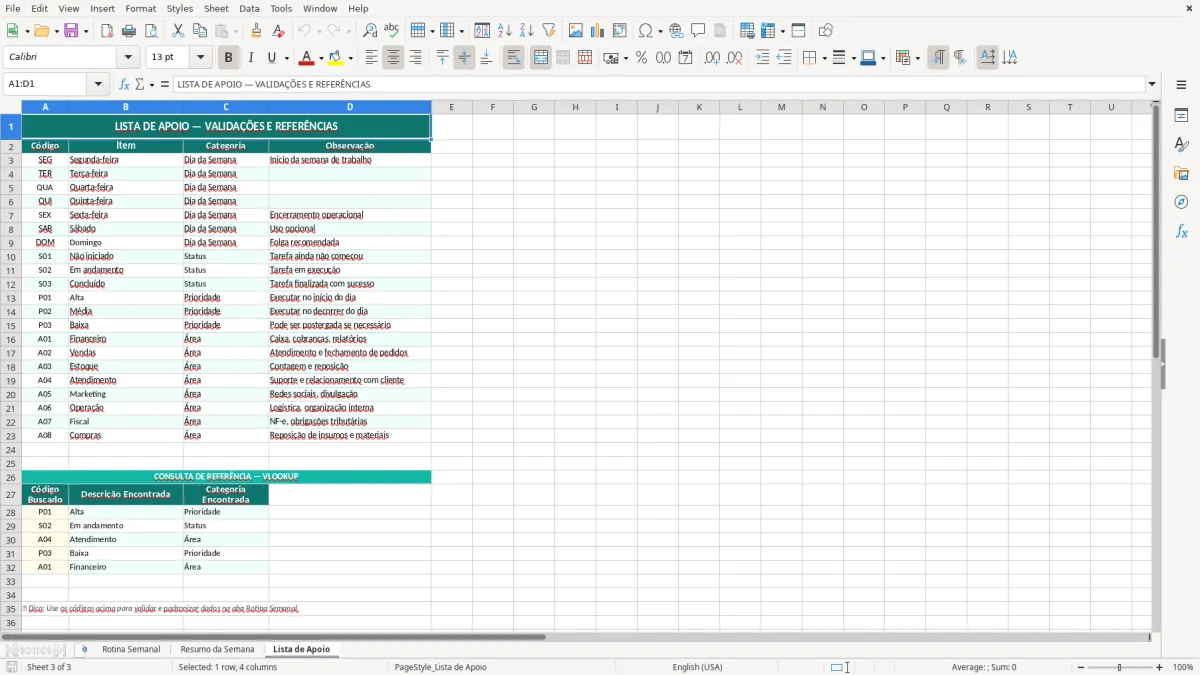The image size is (1200, 675).
Task: Insert a hyperlink
Action: [x=676, y=31]
